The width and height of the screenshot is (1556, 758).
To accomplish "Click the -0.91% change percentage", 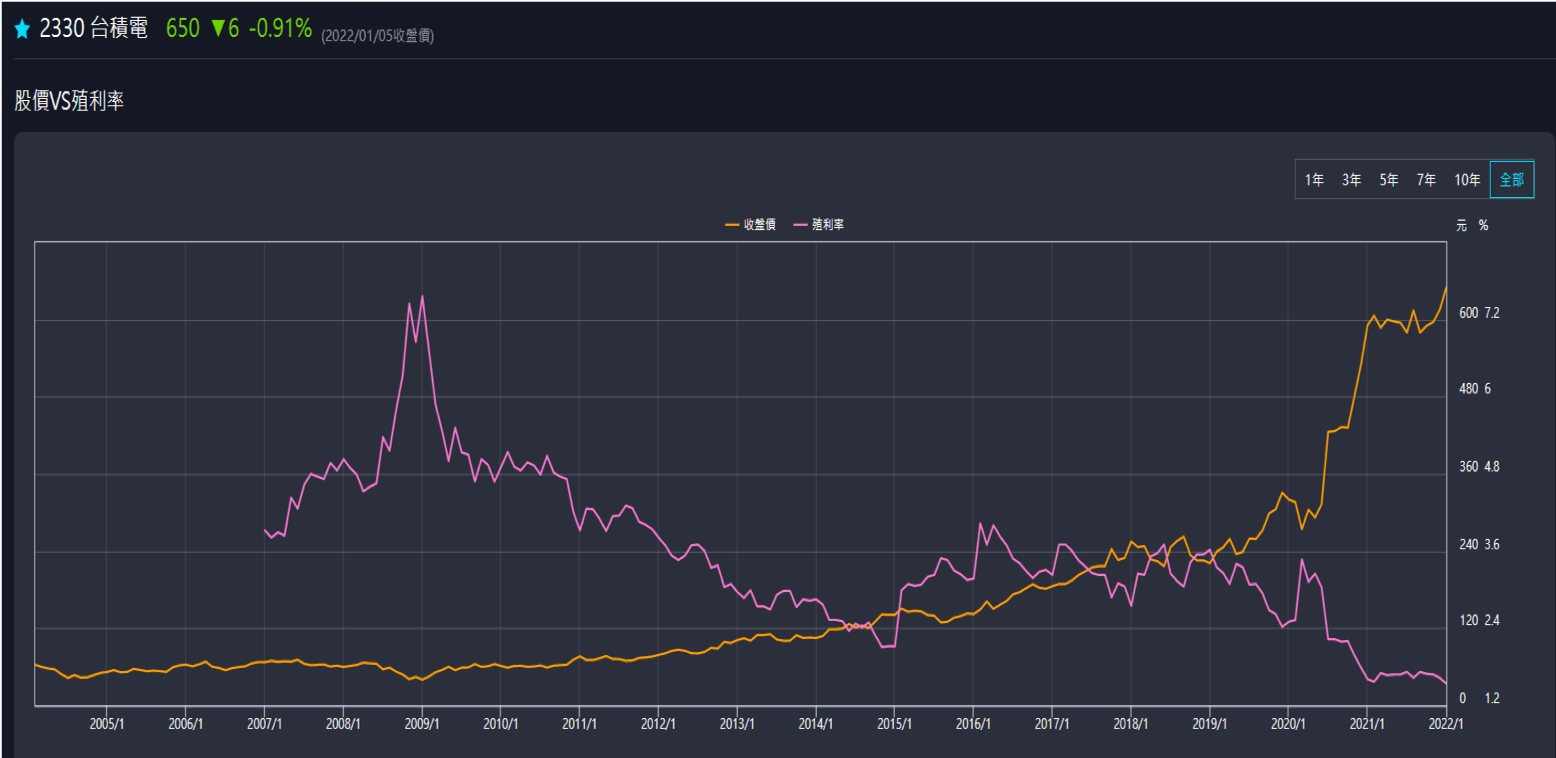I will pos(280,29).
